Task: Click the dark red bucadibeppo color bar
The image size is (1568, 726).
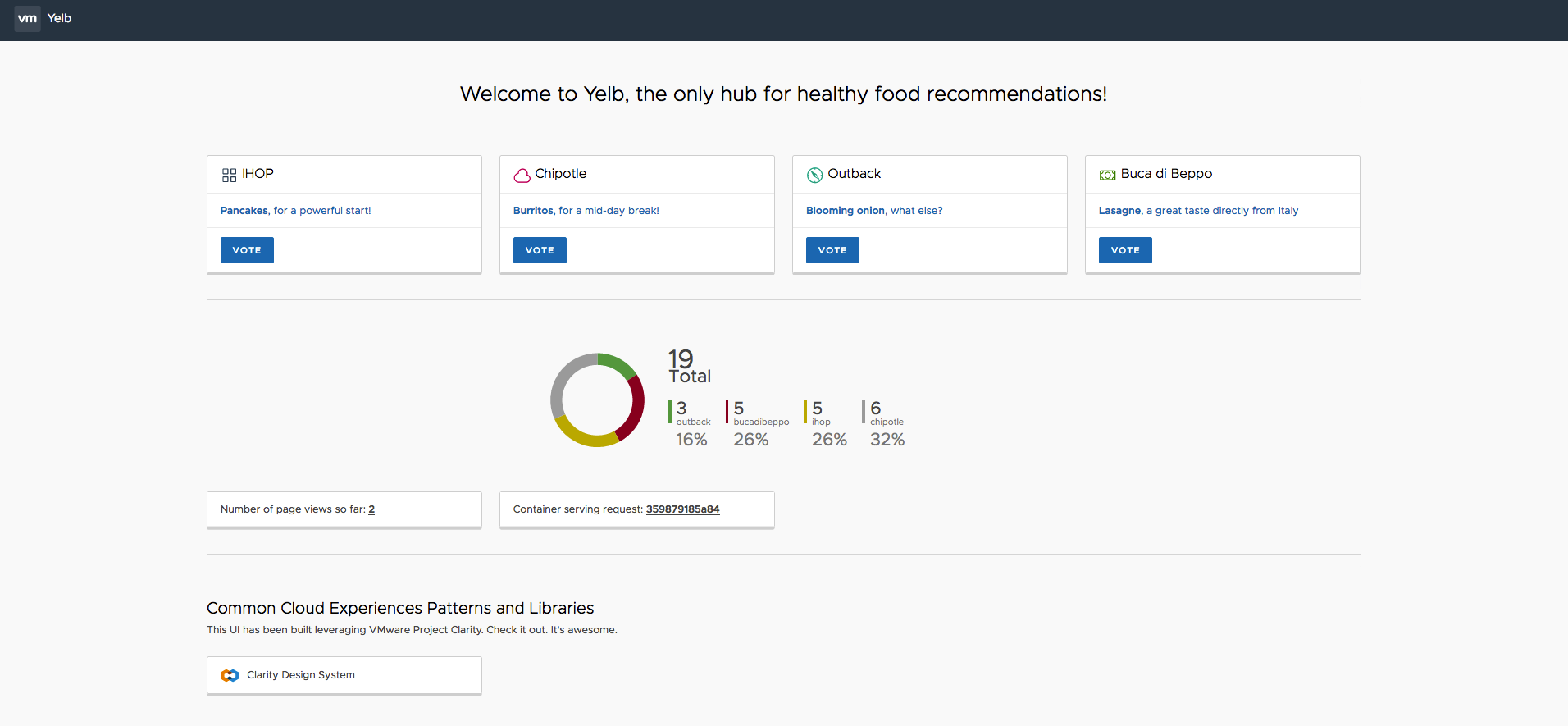Action: click(727, 411)
